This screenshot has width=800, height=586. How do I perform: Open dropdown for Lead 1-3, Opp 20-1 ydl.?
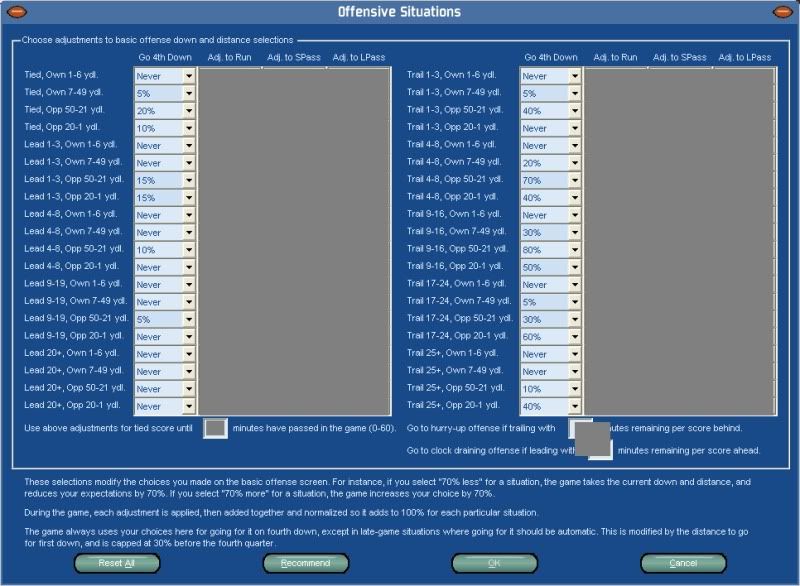(189, 198)
